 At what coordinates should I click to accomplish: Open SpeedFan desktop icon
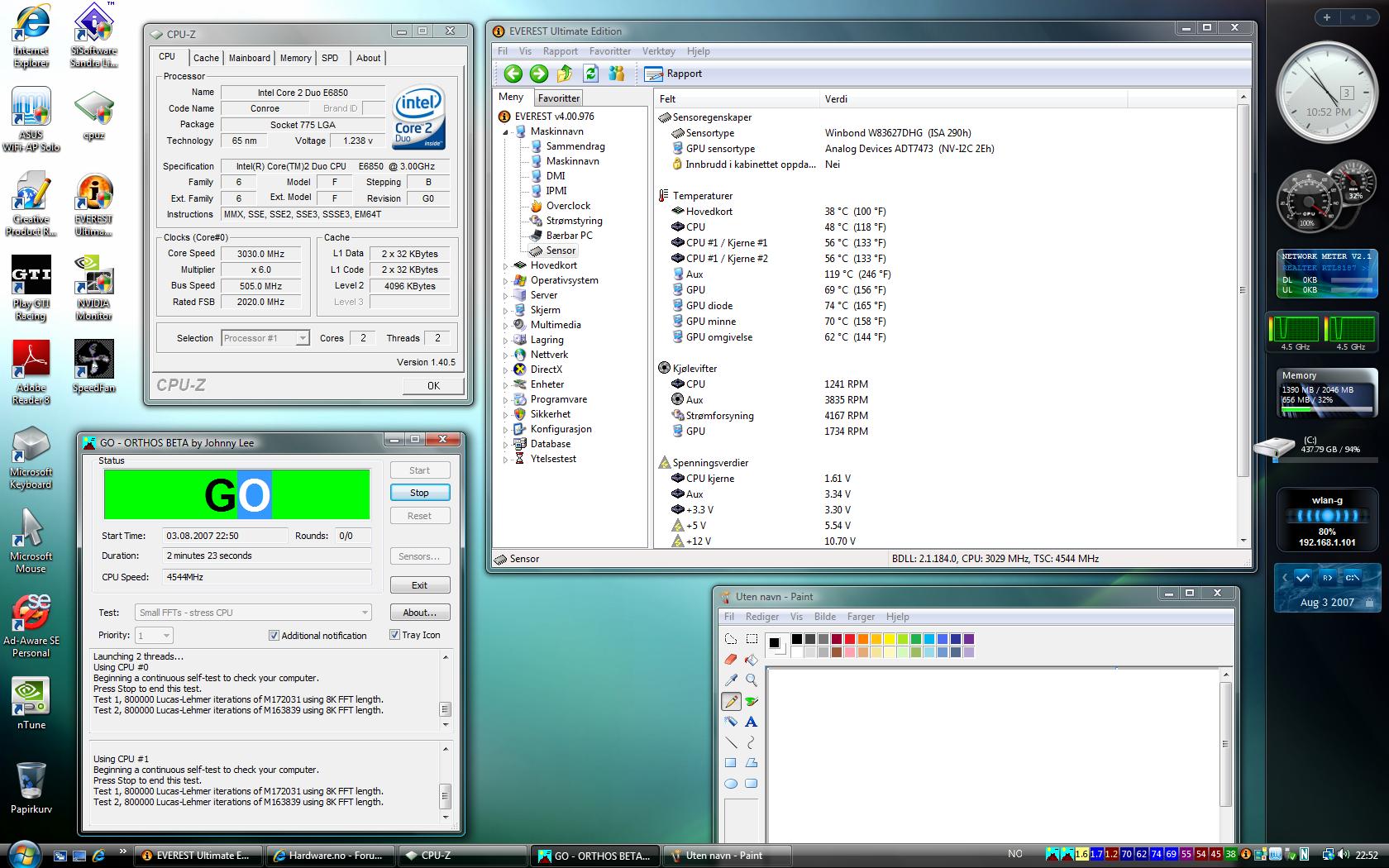tap(93, 366)
